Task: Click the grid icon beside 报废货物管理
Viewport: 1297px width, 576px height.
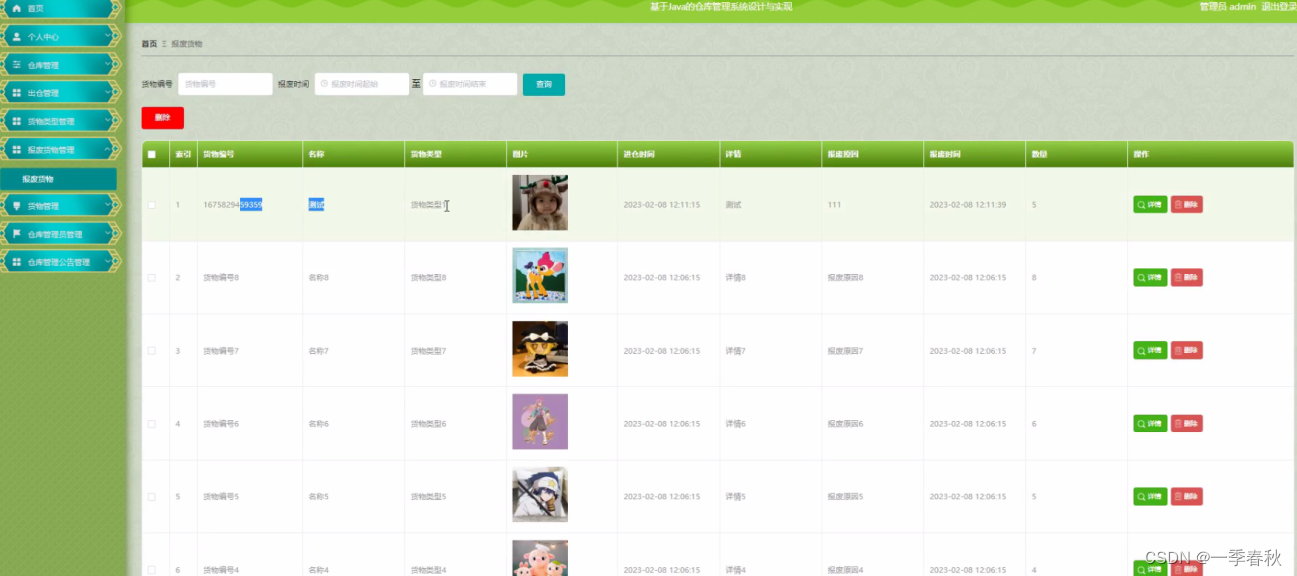Action: [x=16, y=149]
